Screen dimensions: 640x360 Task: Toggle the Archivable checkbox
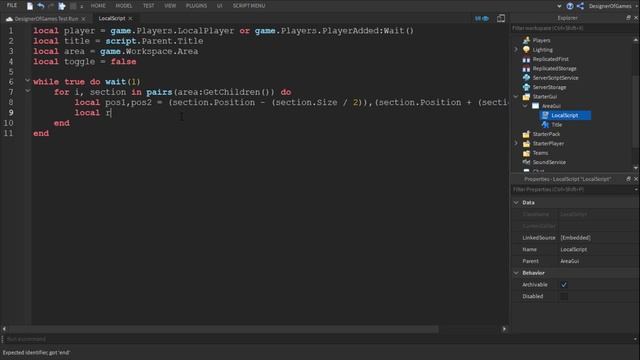[x=564, y=284]
